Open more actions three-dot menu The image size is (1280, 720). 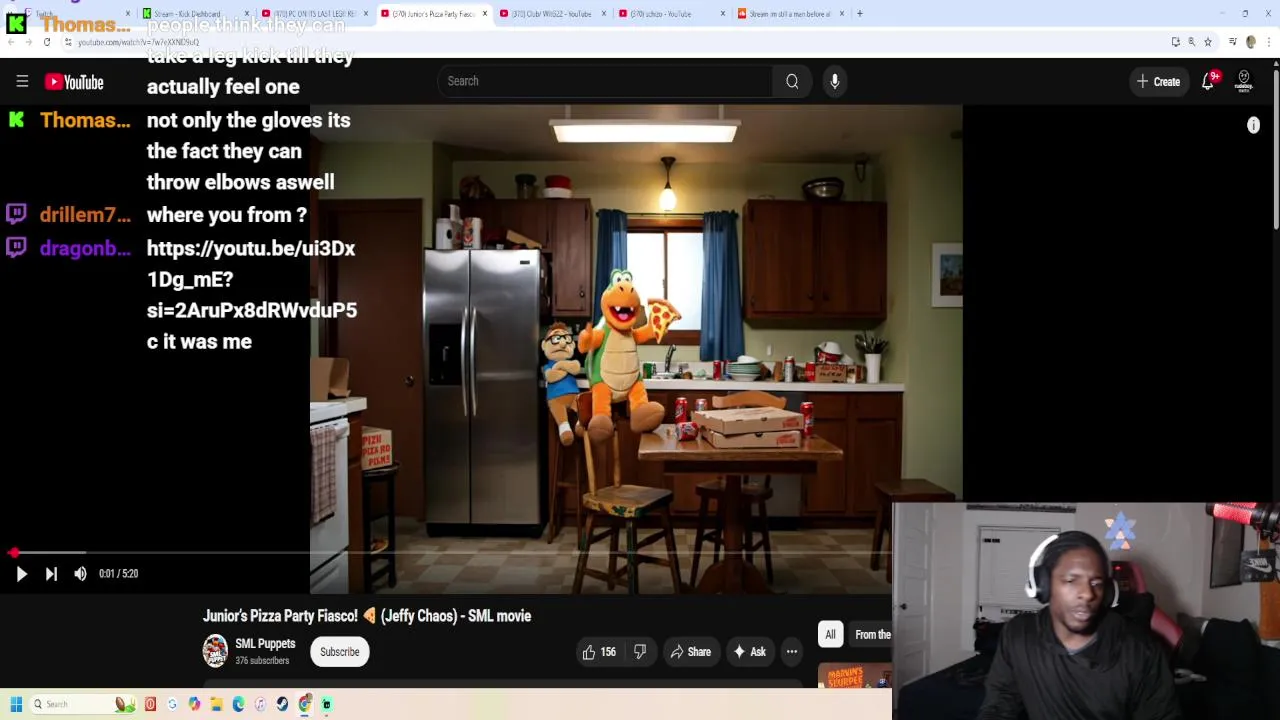coord(792,652)
